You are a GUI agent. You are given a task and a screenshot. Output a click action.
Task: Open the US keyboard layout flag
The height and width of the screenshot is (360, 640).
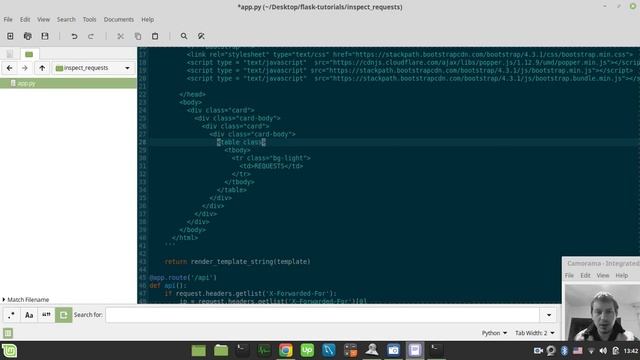(578, 351)
